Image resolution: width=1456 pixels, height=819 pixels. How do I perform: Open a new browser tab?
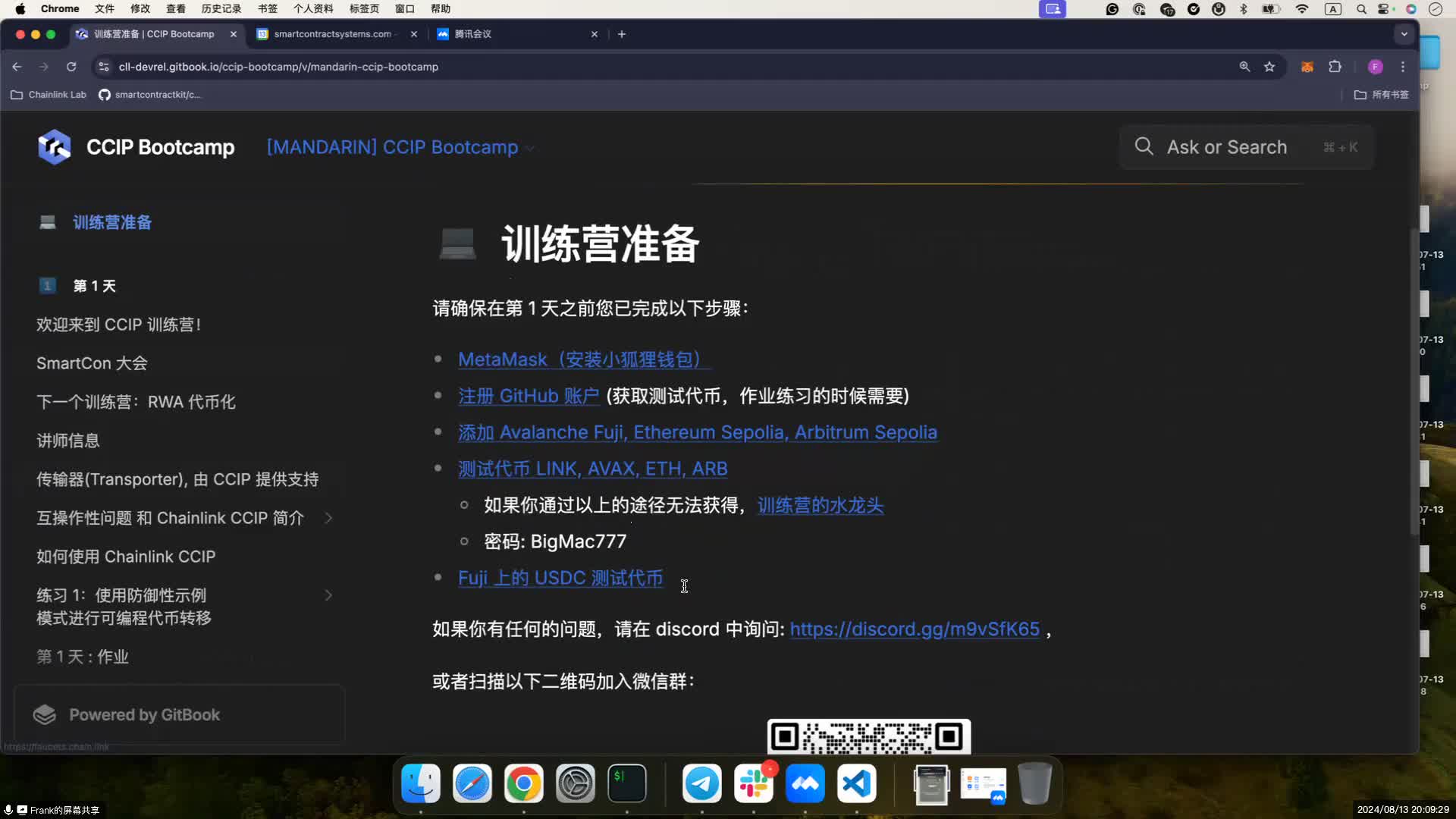click(622, 34)
